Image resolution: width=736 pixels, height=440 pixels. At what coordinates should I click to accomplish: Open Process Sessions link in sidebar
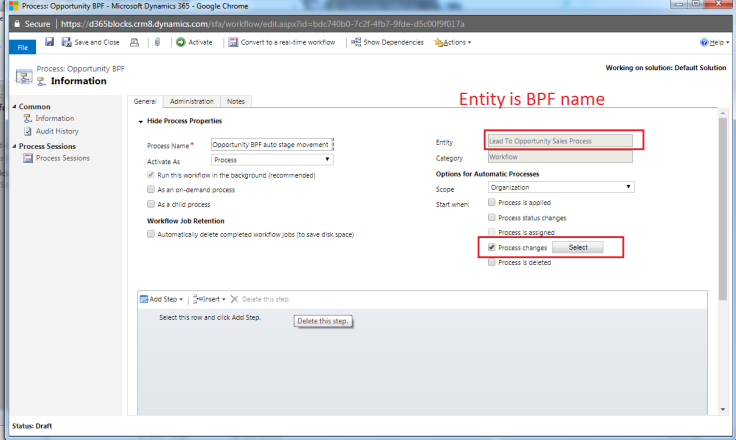62,158
